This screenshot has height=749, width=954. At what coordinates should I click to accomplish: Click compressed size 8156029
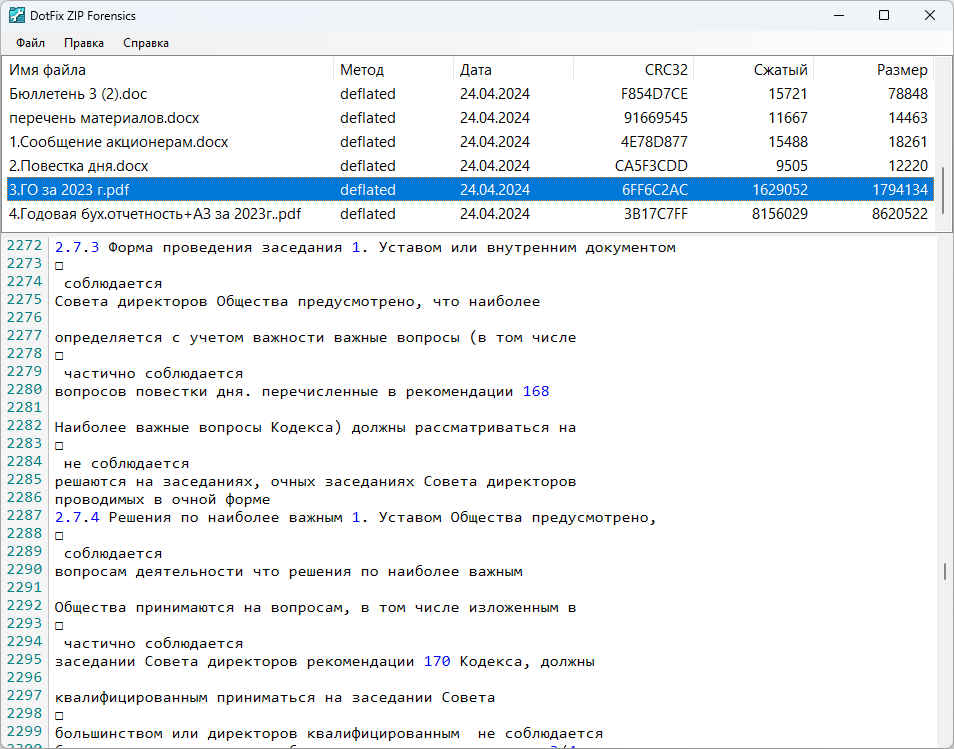click(x=780, y=214)
